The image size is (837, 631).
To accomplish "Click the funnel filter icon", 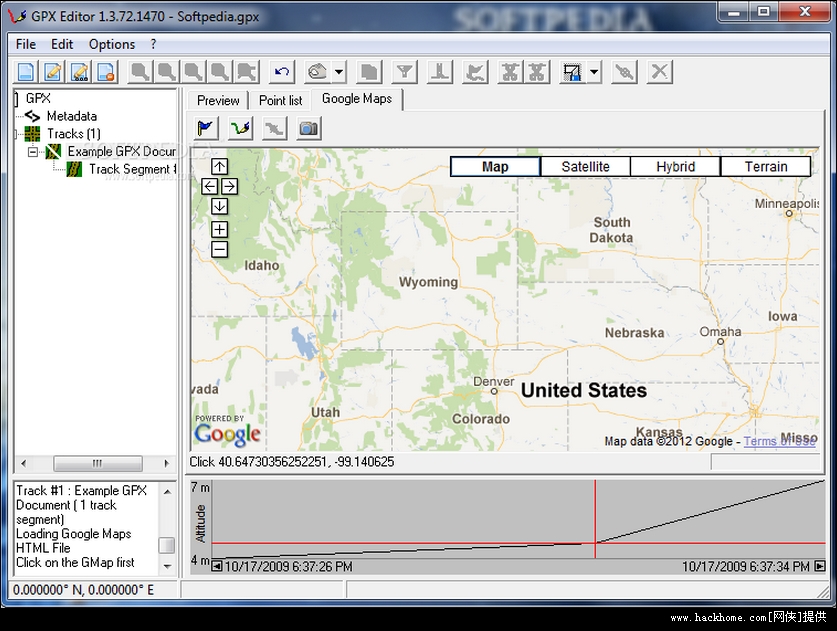I will point(405,72).
